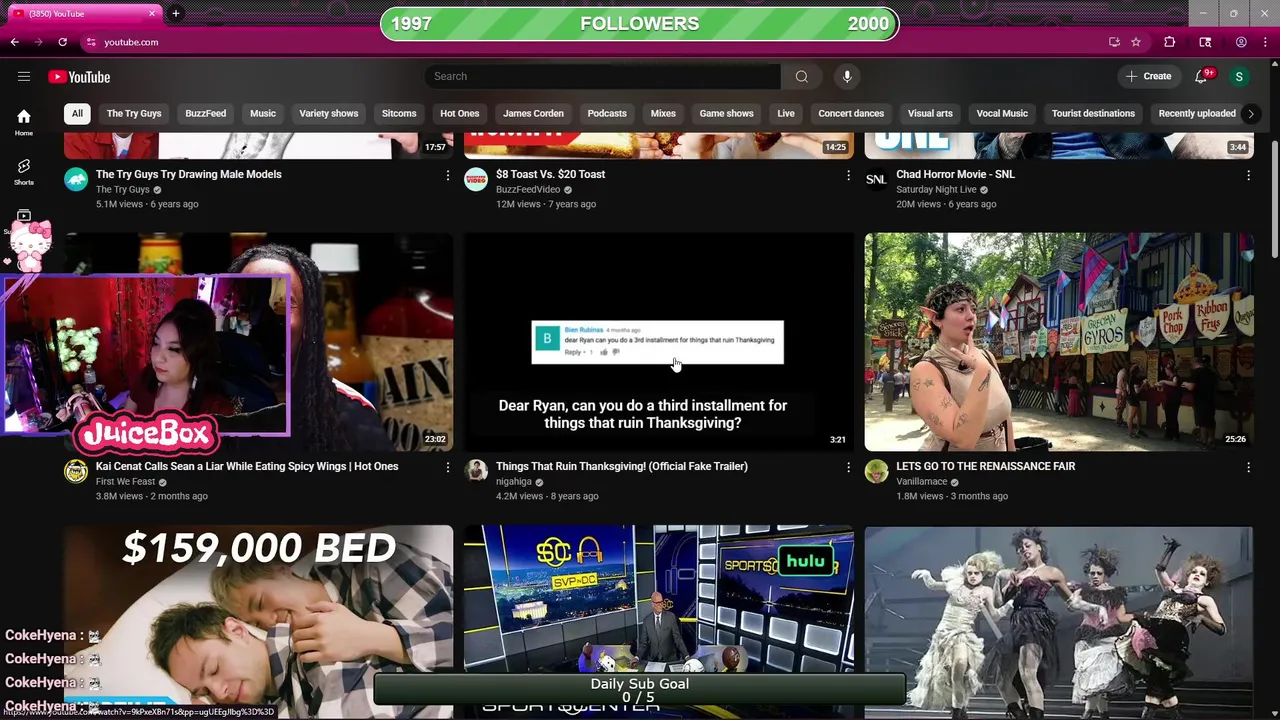Screen dimensions: 1280x720
Task: Select the Hot Ones chip
Action: tap(460, 113)
